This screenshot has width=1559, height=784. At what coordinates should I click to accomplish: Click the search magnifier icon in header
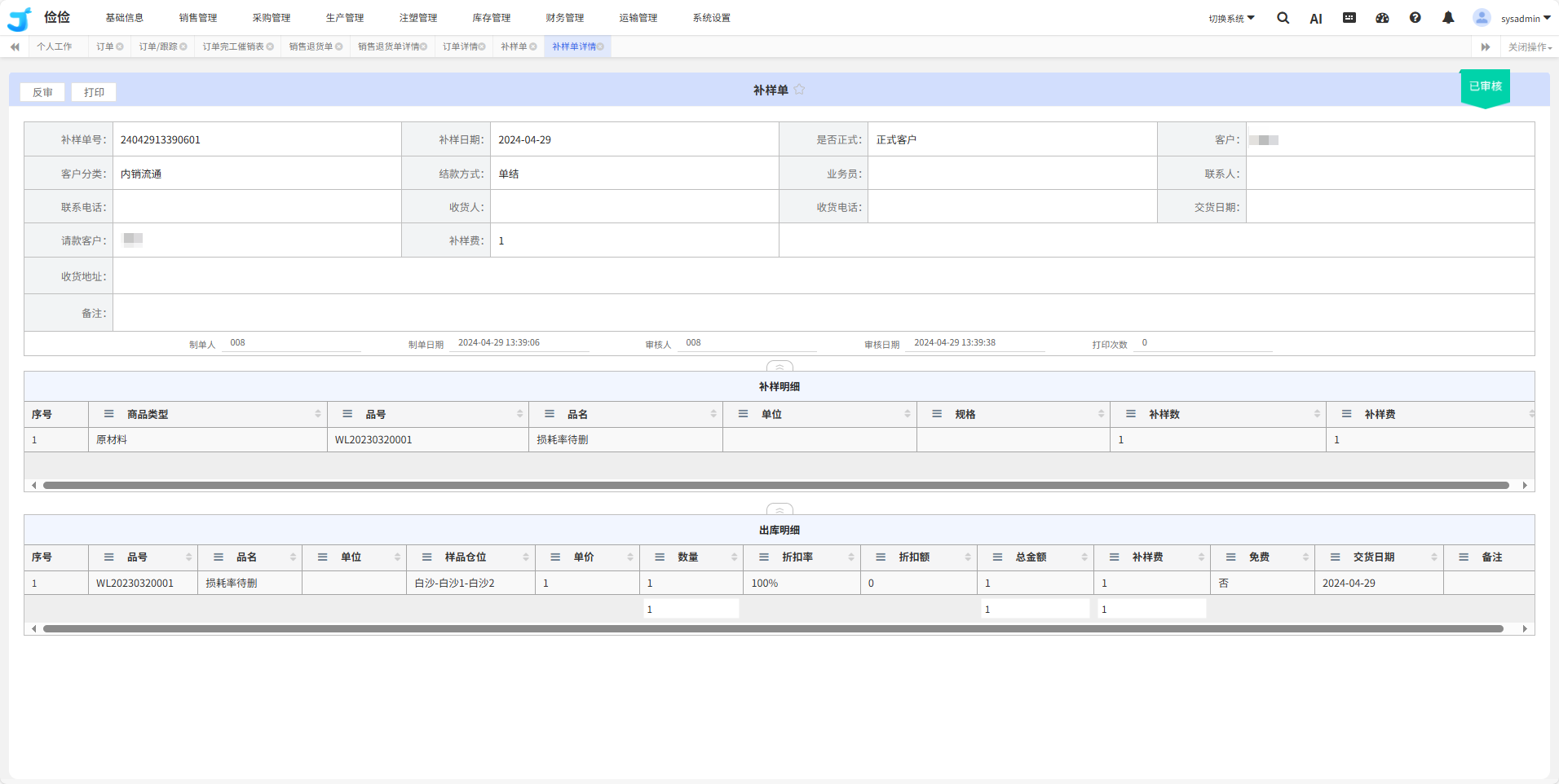point(1283,18)
